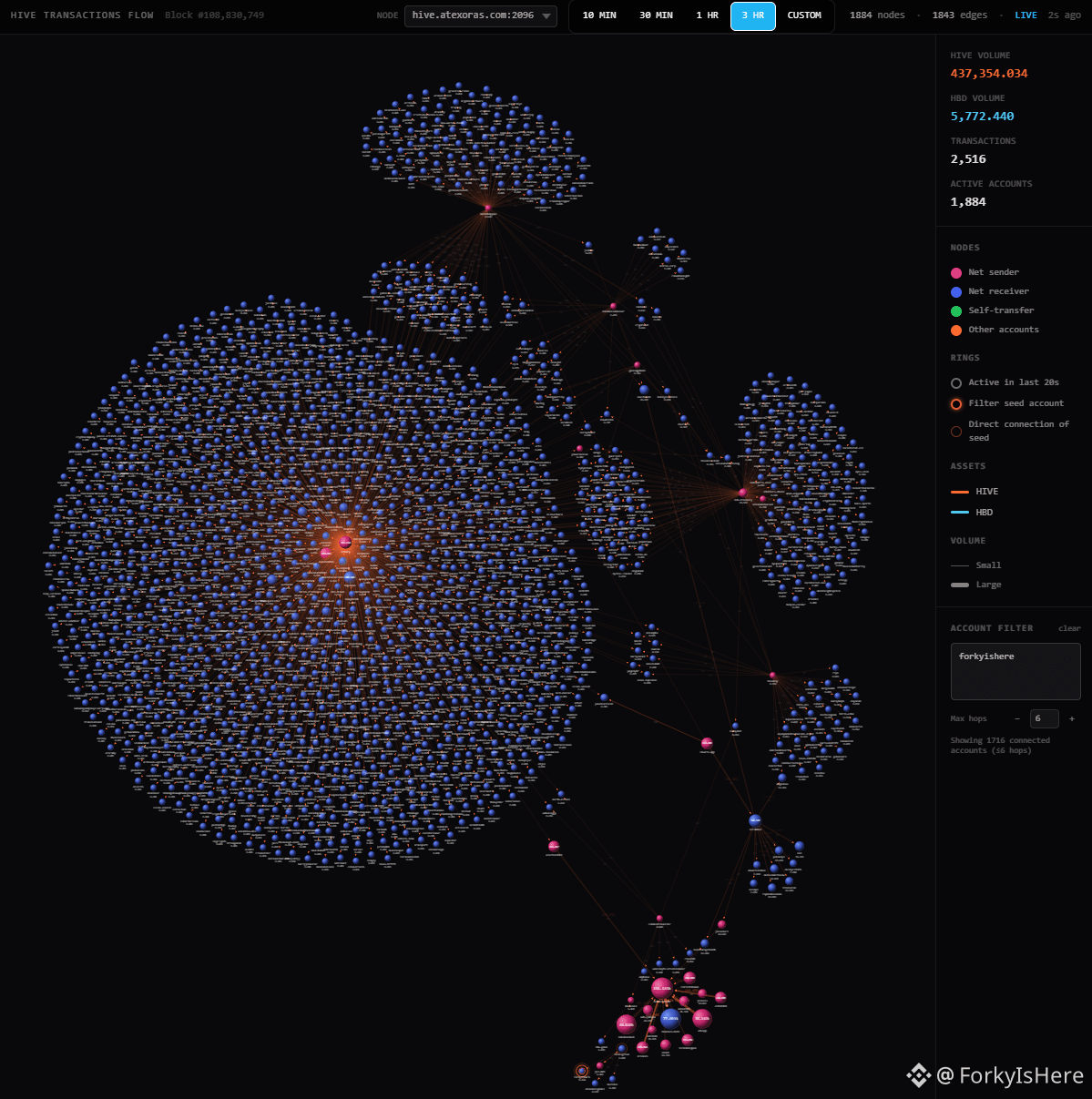Select the glowing pink node at the main cluster center

(x=345, y=543)
